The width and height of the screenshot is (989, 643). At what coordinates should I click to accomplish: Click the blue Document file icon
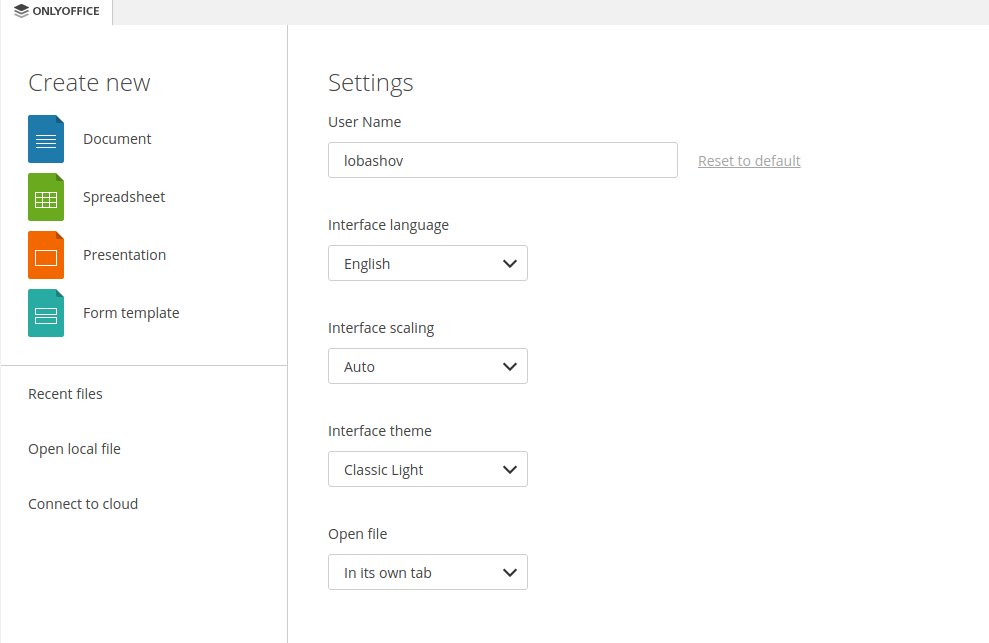[x=46, y=139]
